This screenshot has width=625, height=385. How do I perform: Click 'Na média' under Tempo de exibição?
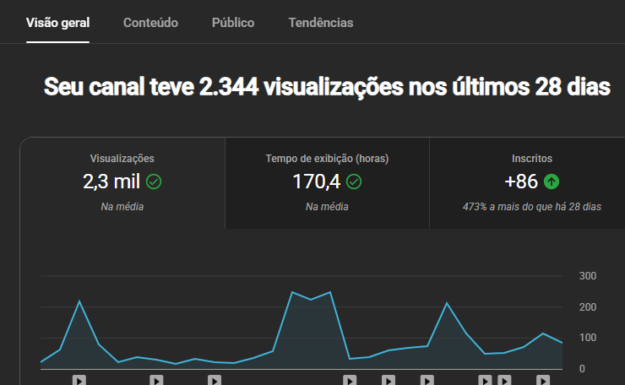pos(327,207)
